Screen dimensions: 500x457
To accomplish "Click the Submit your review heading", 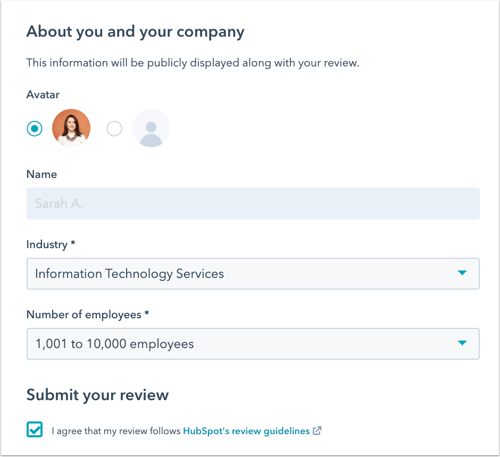I will [x=98, y=395].
